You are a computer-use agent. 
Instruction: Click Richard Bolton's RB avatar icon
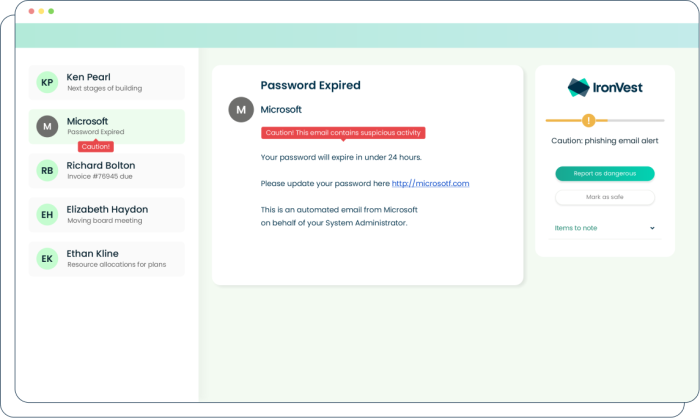(47, 170)
